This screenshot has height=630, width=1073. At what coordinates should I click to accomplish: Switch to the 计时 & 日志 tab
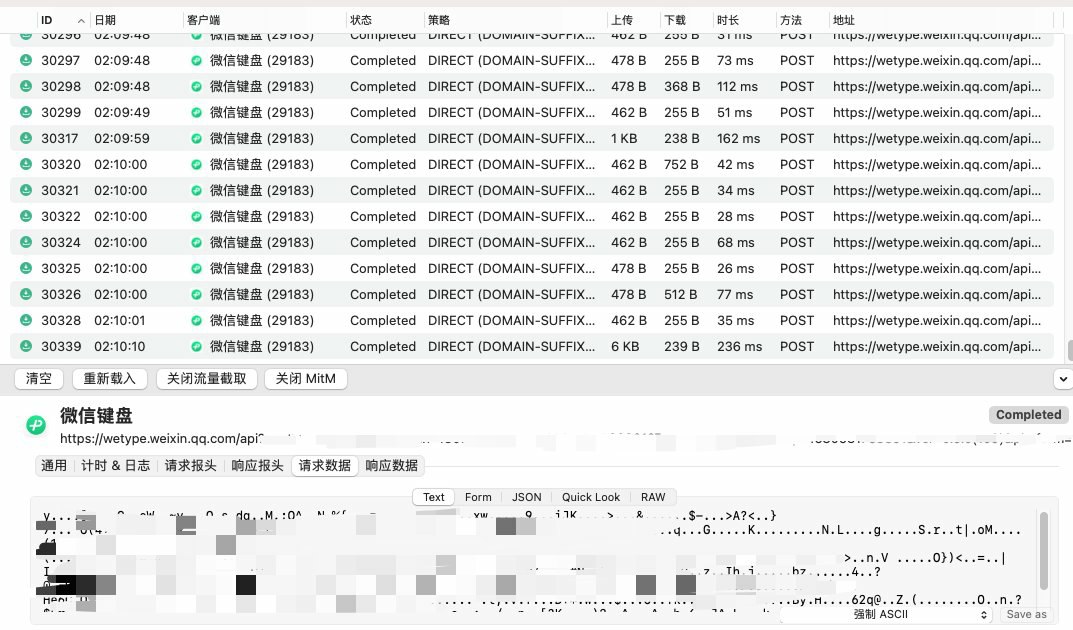tap(115, 466)
